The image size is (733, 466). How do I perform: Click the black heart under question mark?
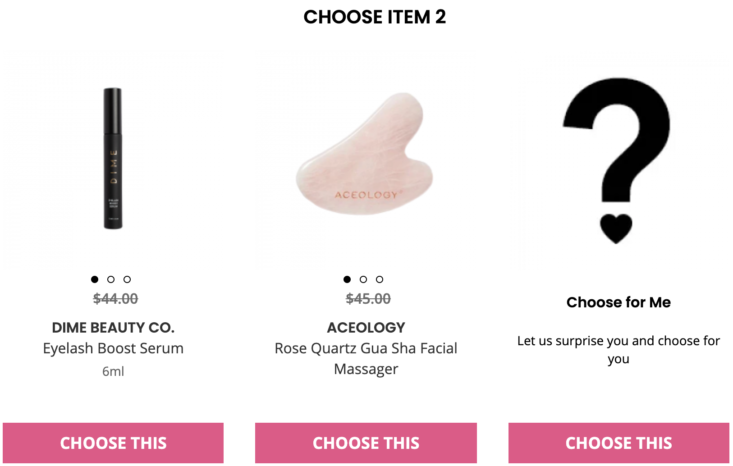coord(616,229)
